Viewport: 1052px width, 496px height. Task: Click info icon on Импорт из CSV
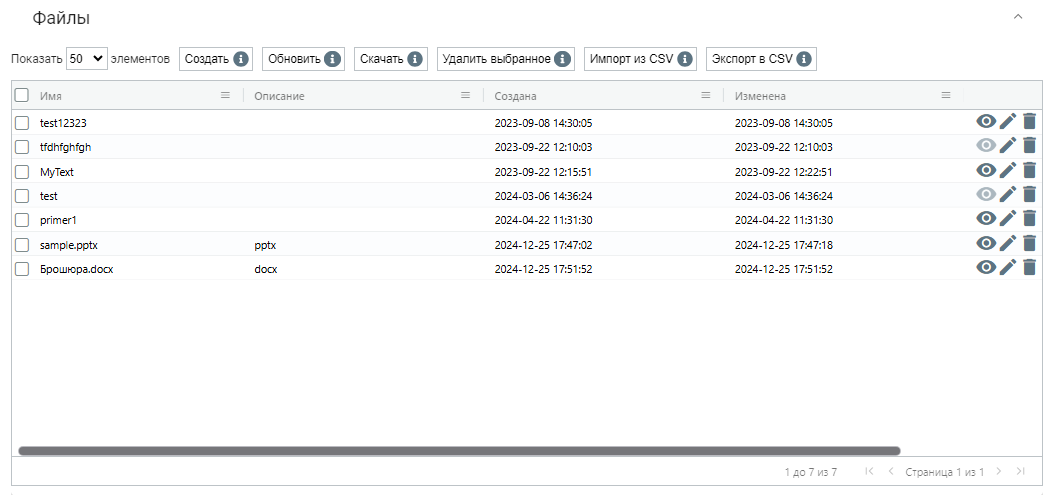click(x=684, y=59)
